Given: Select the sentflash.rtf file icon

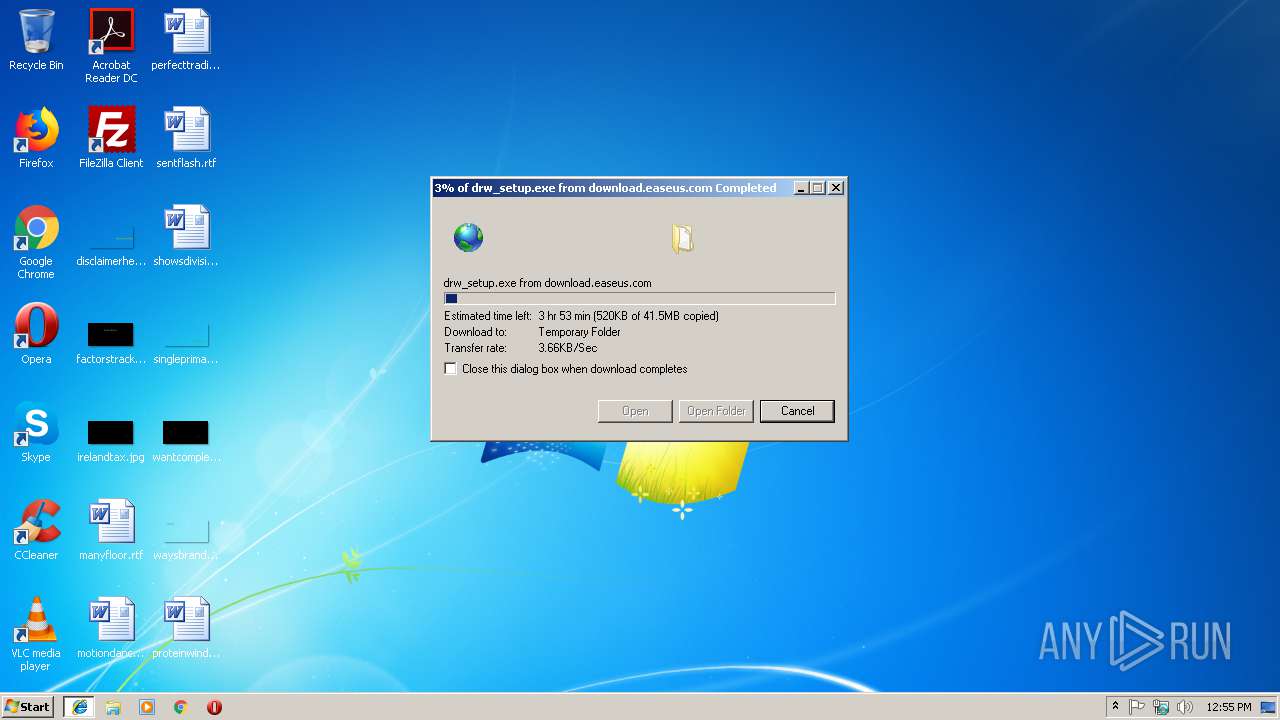Looking at the screenshot, I should click(186, 138).
